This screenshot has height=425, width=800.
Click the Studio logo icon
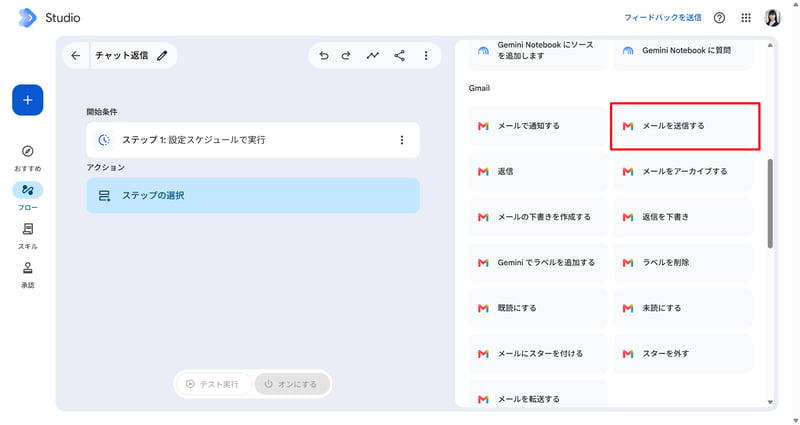pyautogui.click(x=27, y=18)
